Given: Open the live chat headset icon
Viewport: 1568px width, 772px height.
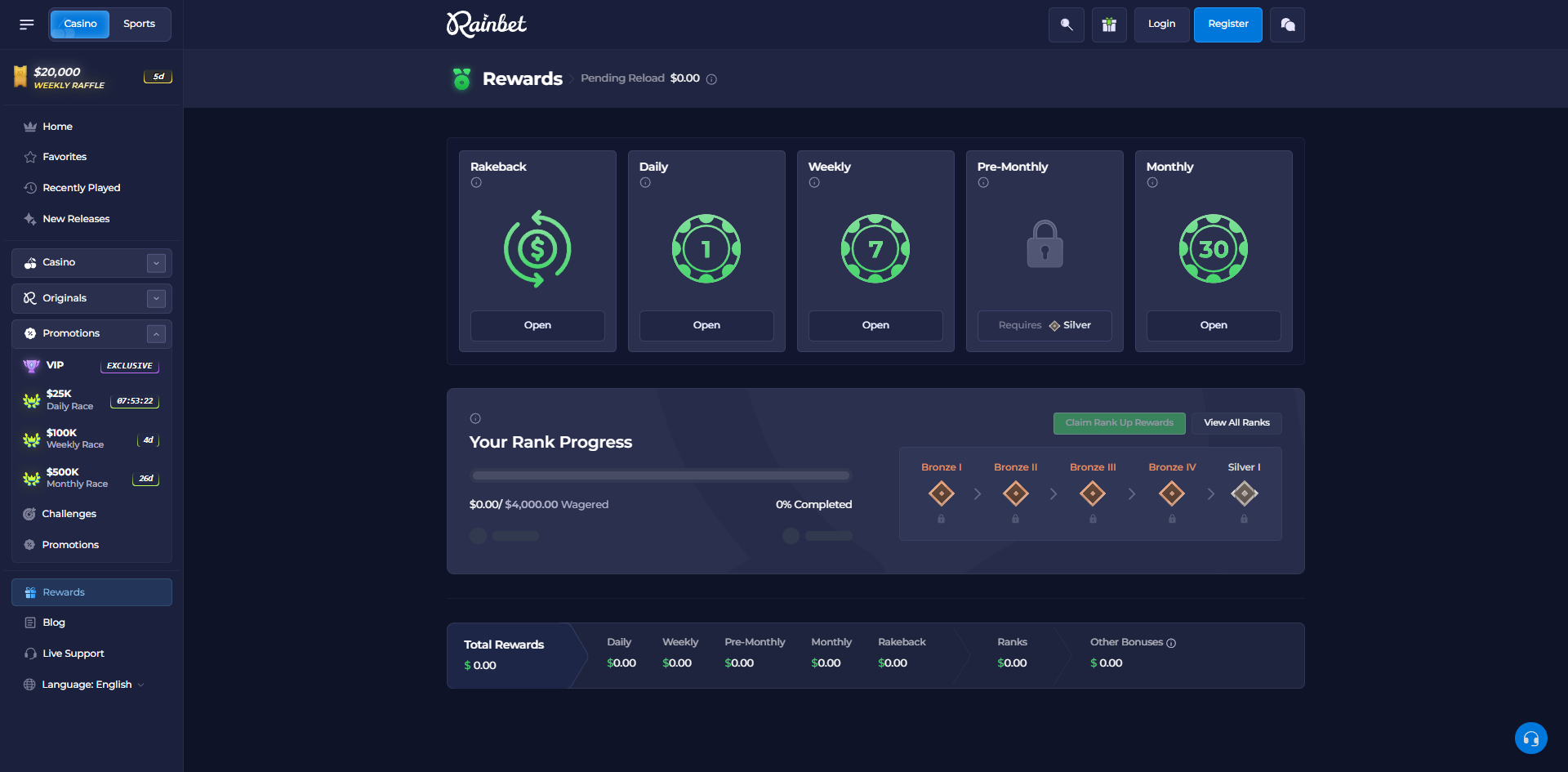Looking at the screenshot, I should (1531, 738).
